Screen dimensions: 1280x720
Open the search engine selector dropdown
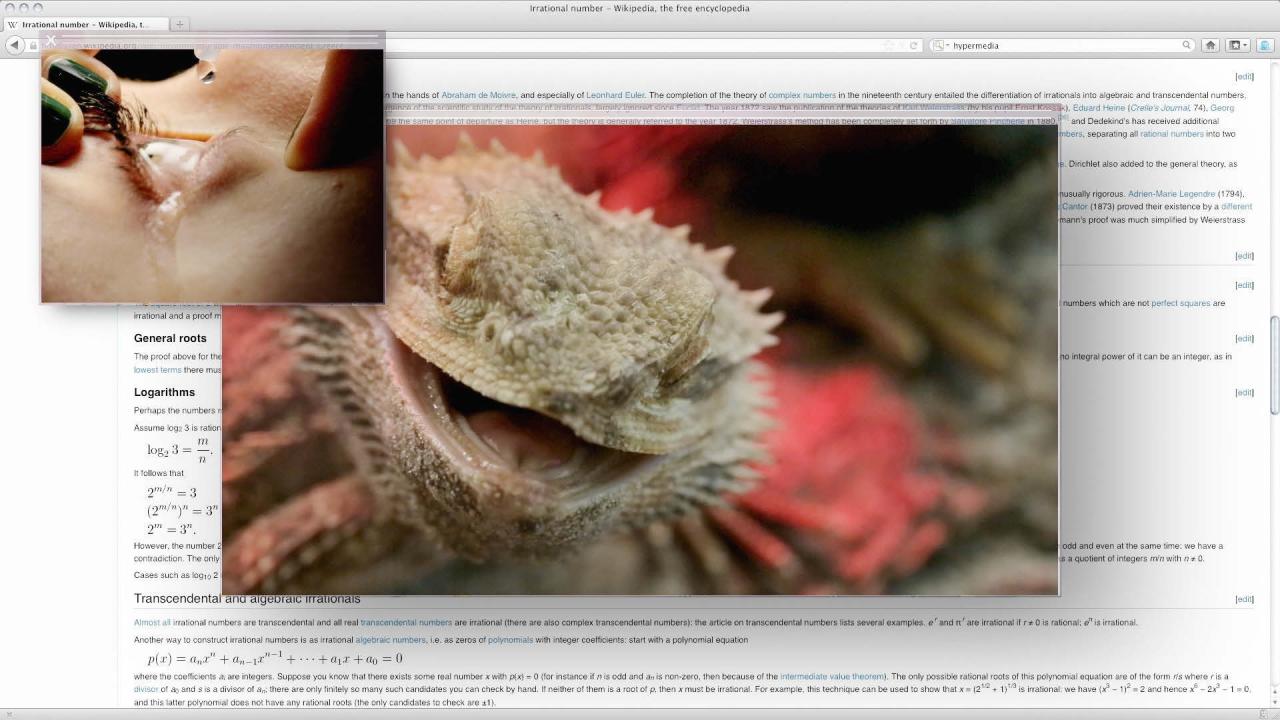coord(940,45)
